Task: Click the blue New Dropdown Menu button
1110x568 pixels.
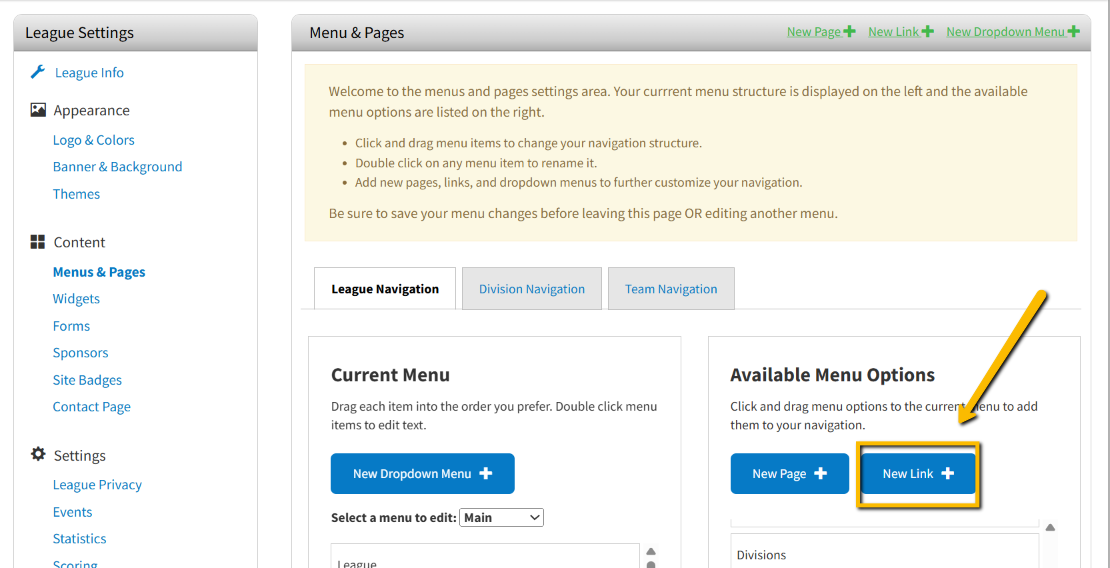Action: coord(423,474)
